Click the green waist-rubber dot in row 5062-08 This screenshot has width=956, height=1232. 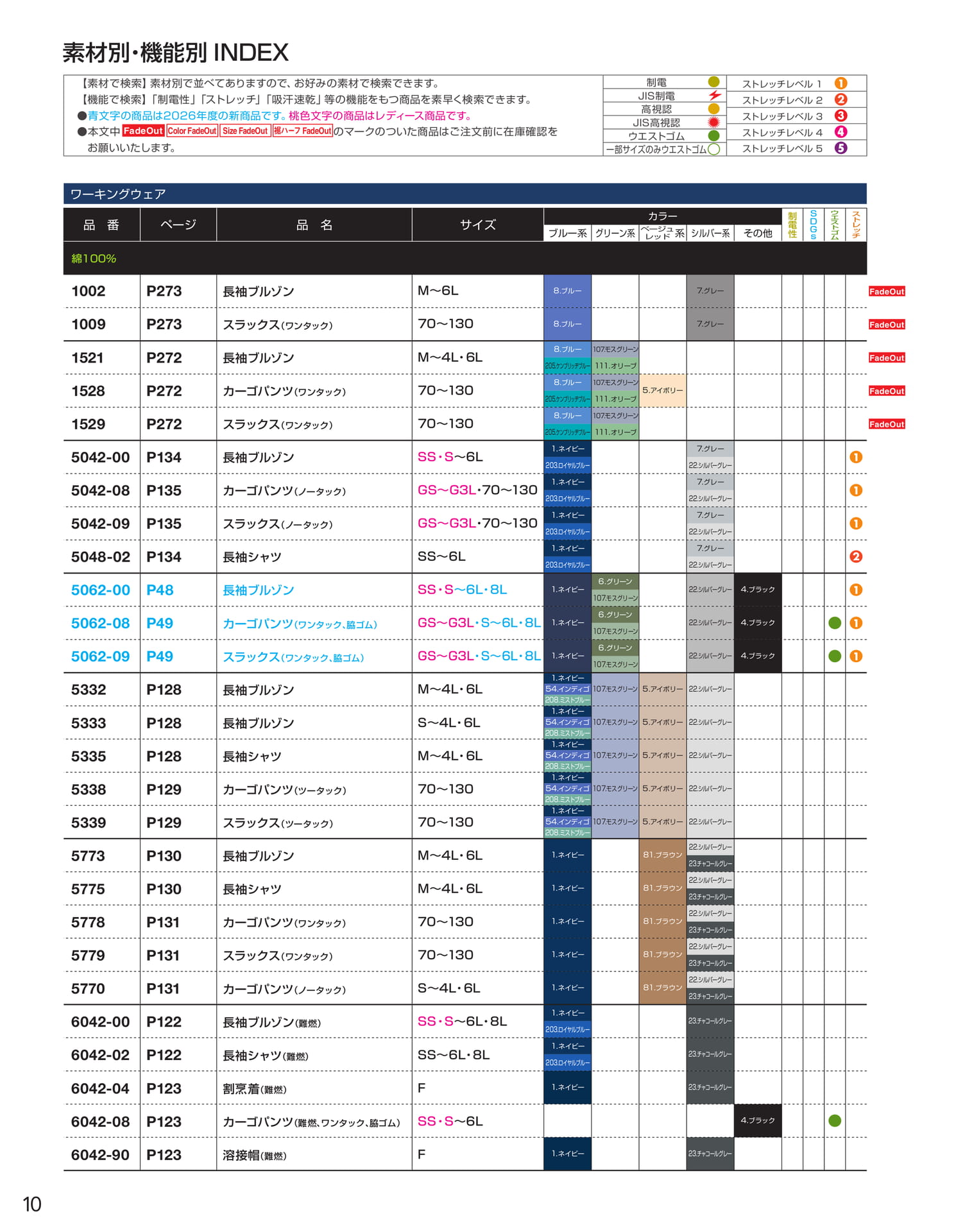pos(835,623)
